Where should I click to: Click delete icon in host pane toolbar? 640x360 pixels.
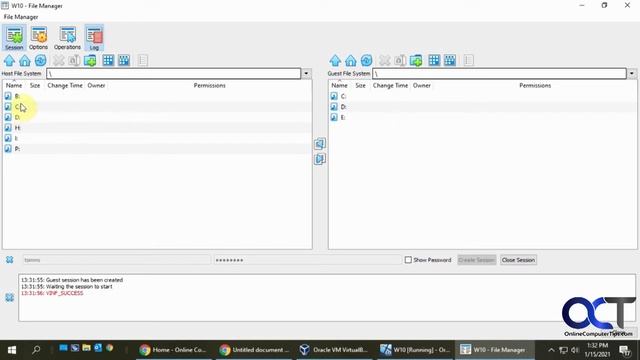(x=59, y=60)
